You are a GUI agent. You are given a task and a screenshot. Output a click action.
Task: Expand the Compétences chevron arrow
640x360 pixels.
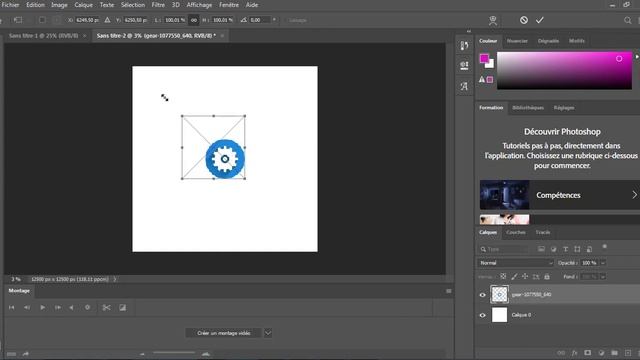(x=634, y=195)
